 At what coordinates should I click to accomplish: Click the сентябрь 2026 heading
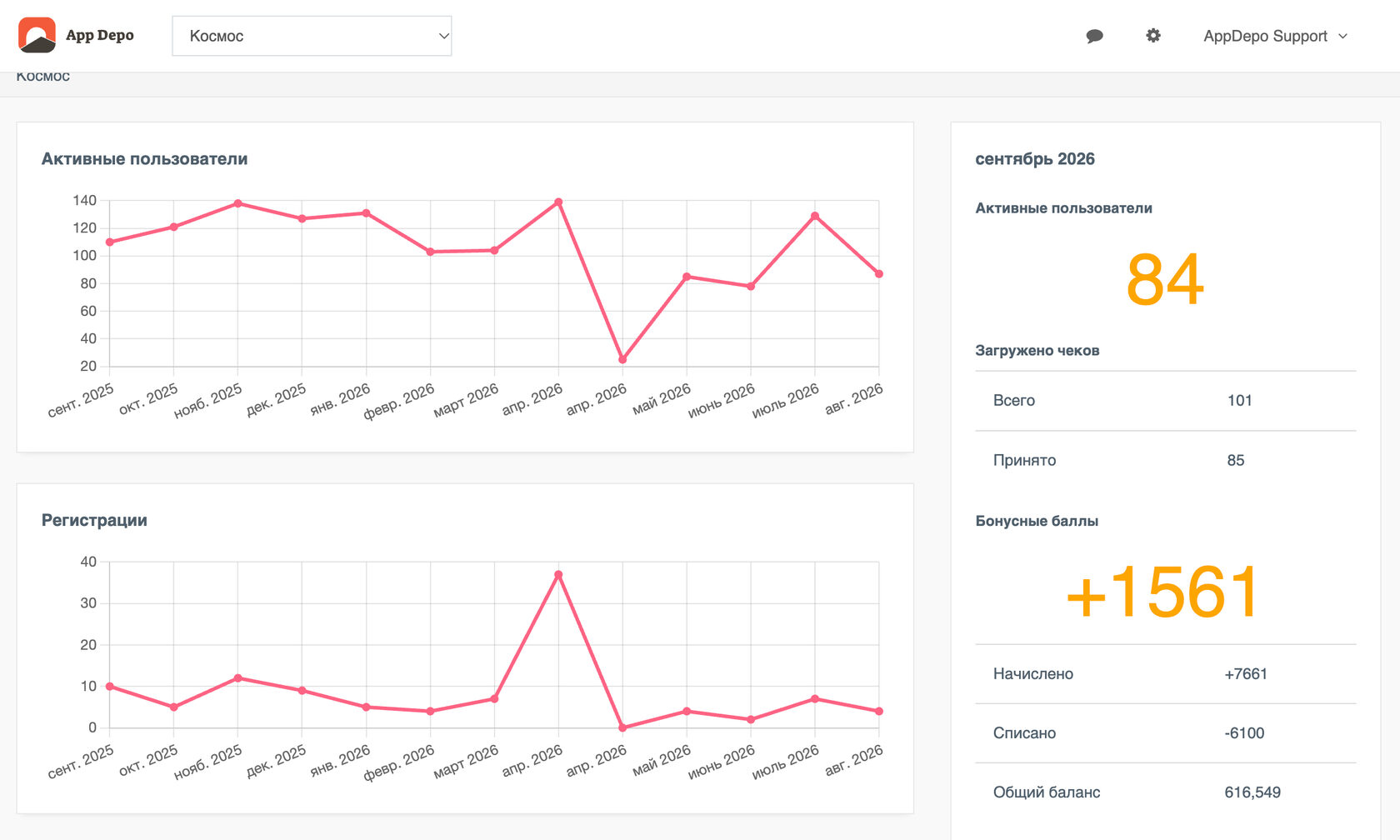[x=1035, y=159]
